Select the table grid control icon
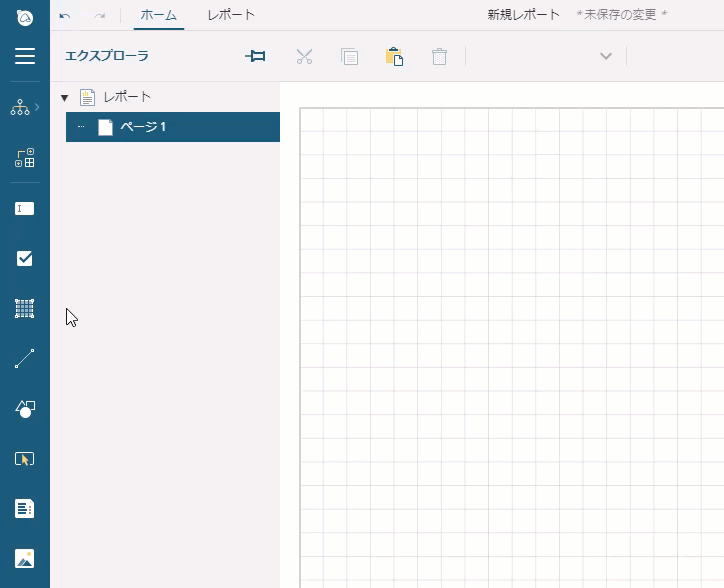This screenshot has height=588, width=724. (x=25, y=309)
